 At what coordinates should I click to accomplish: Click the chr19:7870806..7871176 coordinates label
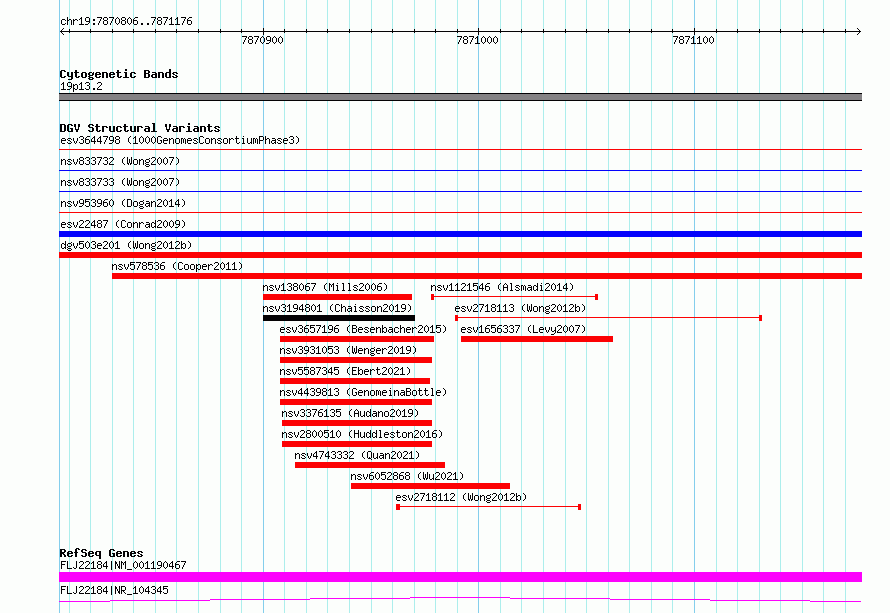pos(126,21)
